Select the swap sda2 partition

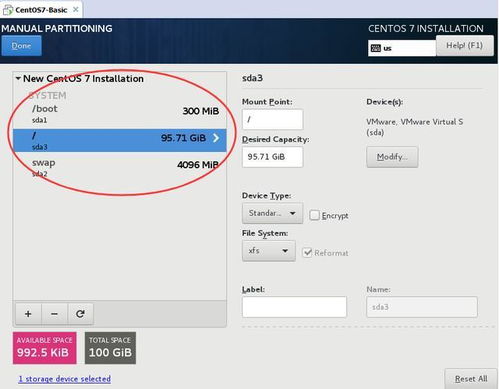[x=120, y=168]
